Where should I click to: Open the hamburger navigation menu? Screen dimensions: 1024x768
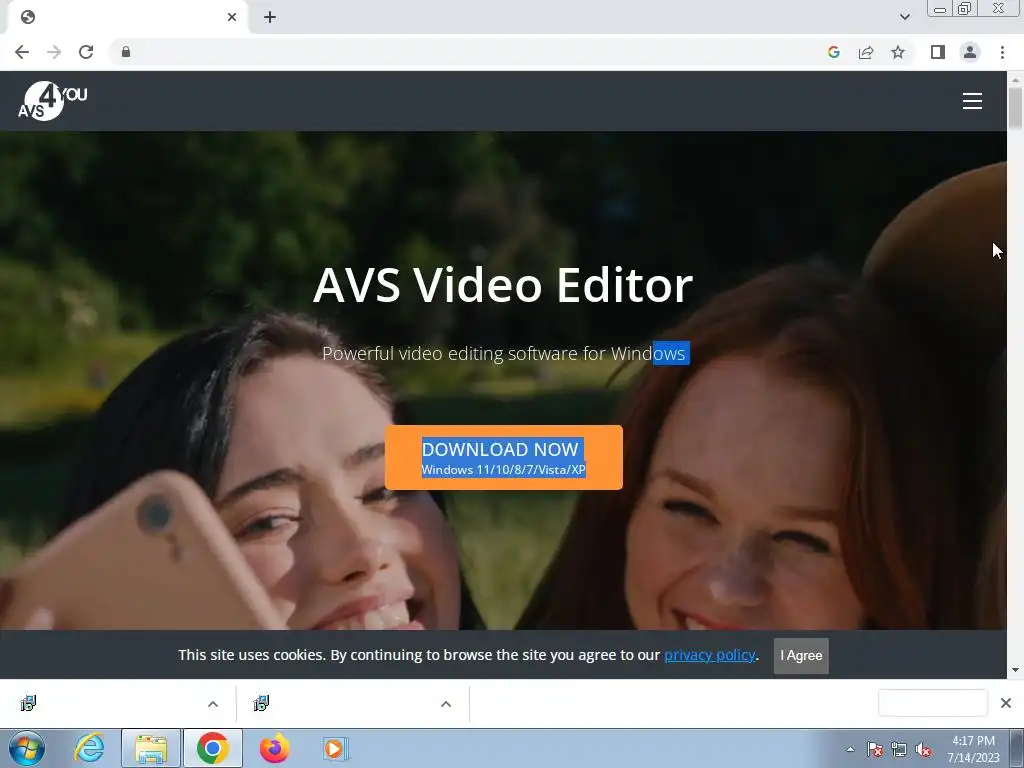pyautogui.click(x=972, y=101)
